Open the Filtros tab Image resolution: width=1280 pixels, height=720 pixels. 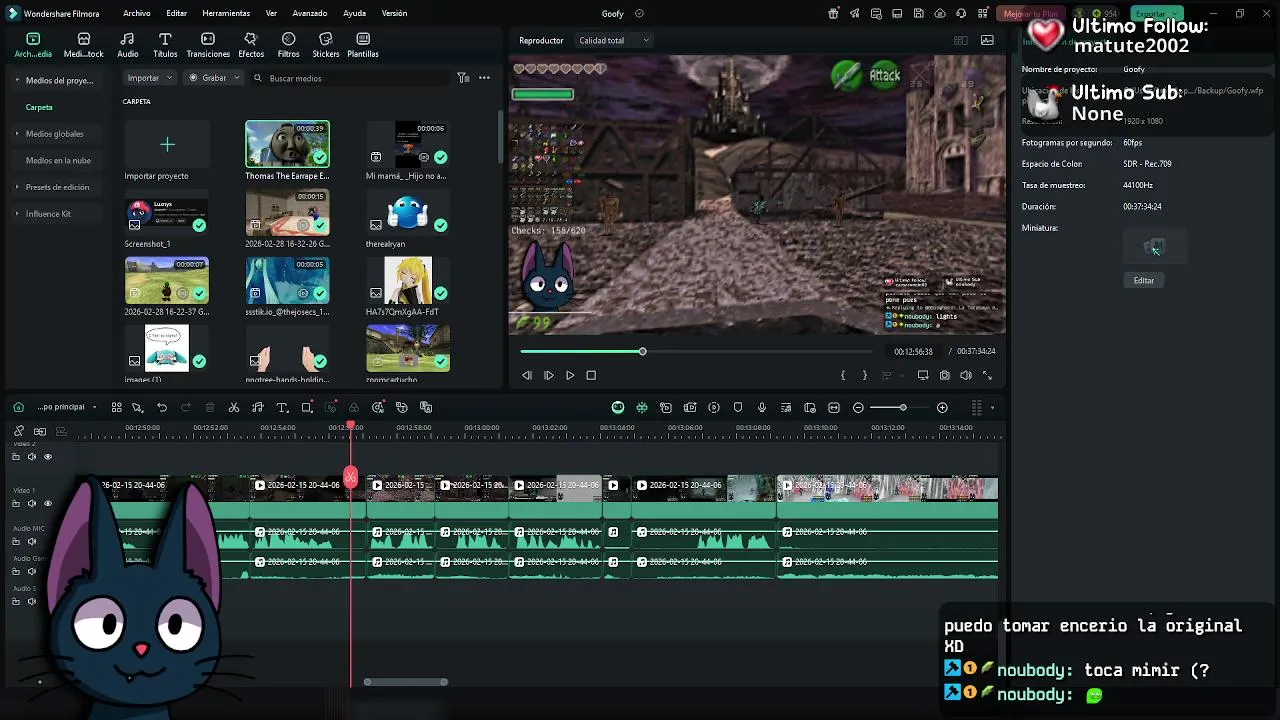288,45
